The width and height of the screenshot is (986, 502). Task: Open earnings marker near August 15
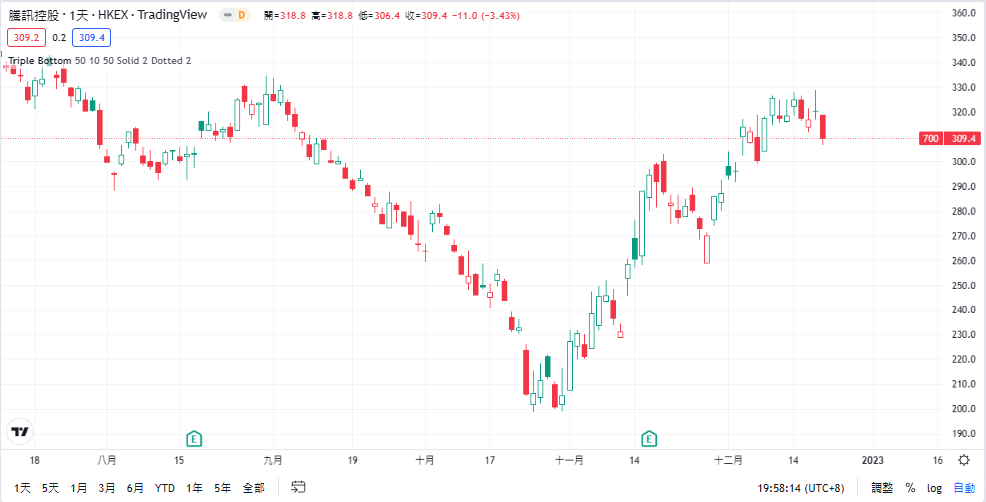(x=194, y=438)
